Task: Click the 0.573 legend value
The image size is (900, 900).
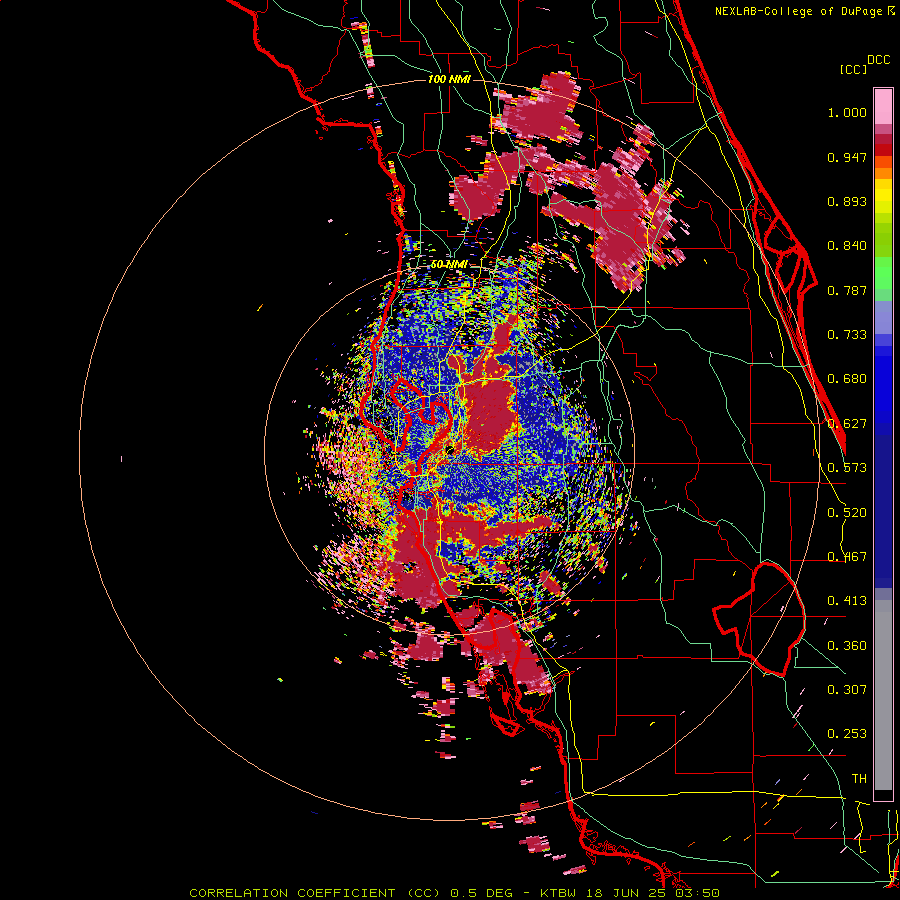Action: [847, 468]
